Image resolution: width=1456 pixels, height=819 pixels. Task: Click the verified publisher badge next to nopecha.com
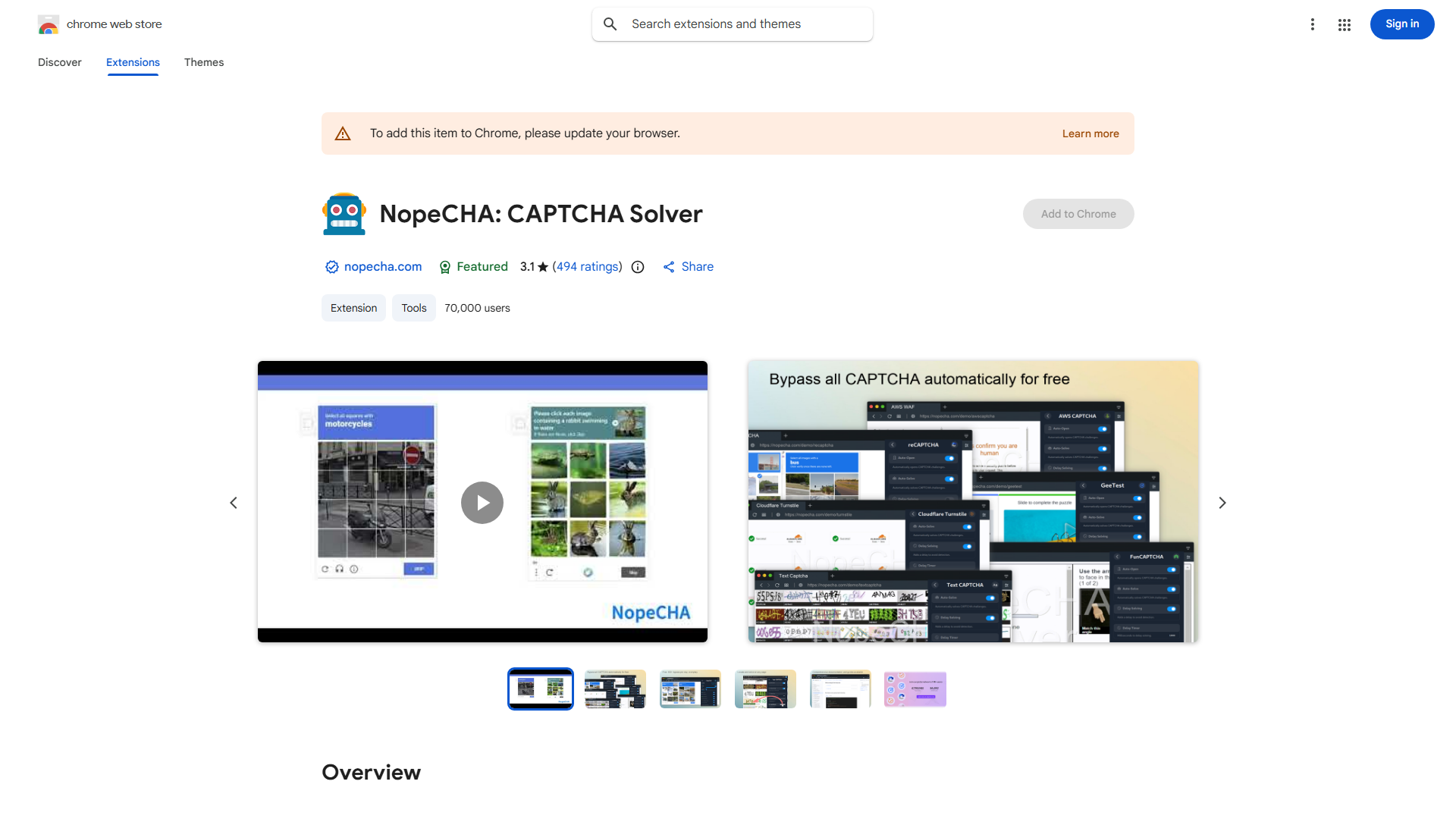331,267
